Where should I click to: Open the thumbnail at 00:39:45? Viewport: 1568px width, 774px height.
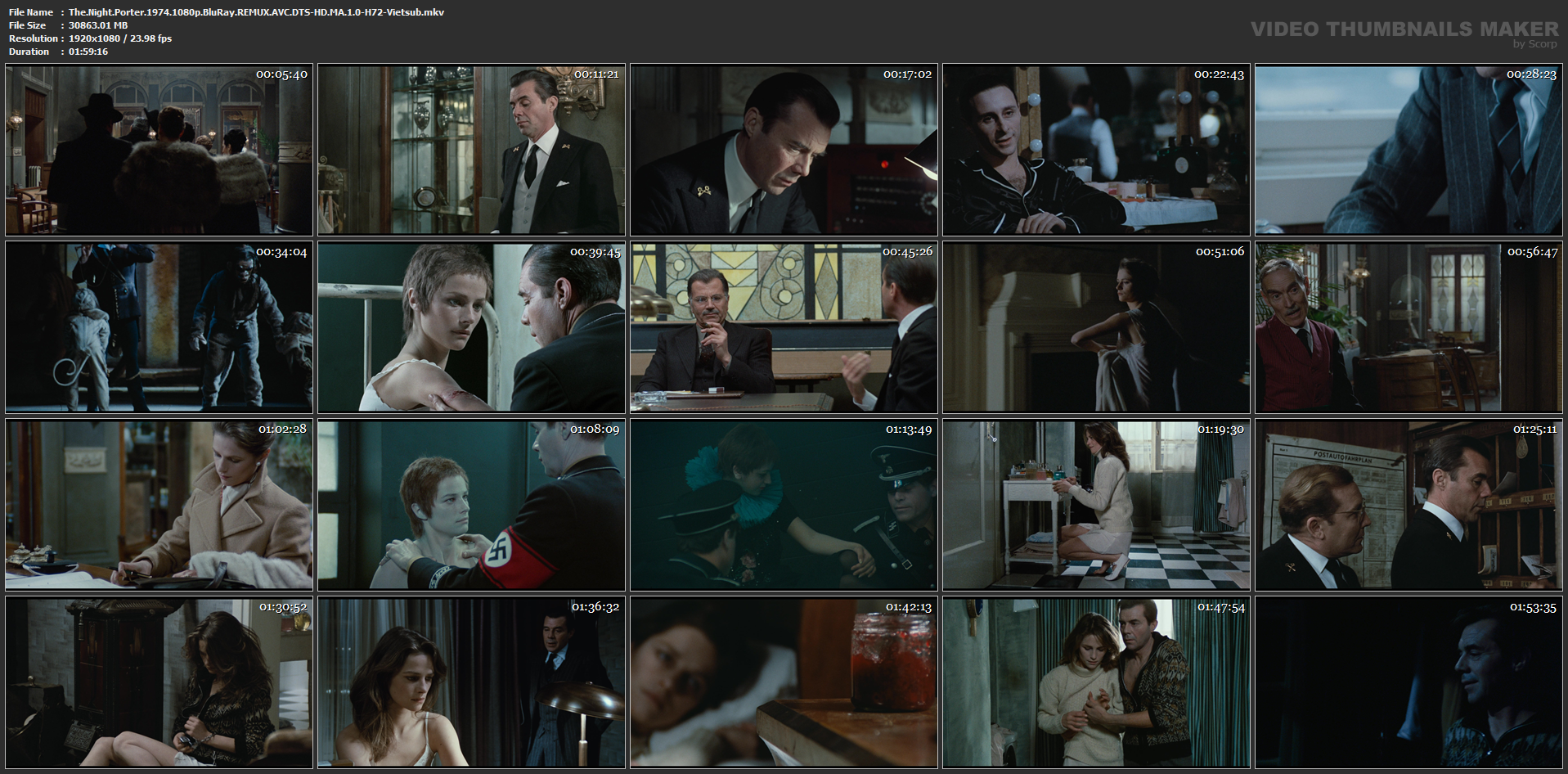(x=471, y=328)
